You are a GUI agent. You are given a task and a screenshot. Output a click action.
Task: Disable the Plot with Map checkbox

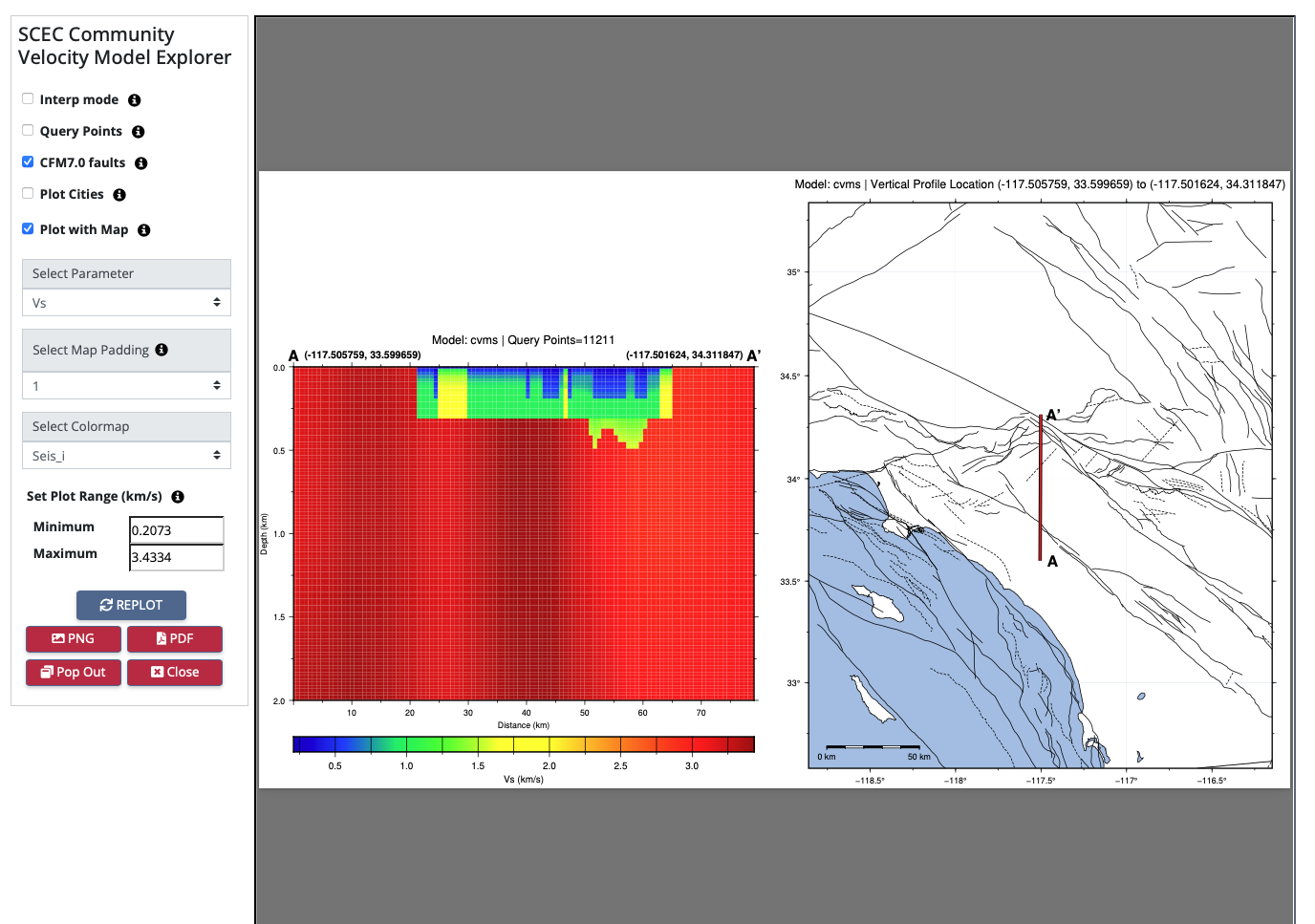pyautogui.click(x=28, y=228)
